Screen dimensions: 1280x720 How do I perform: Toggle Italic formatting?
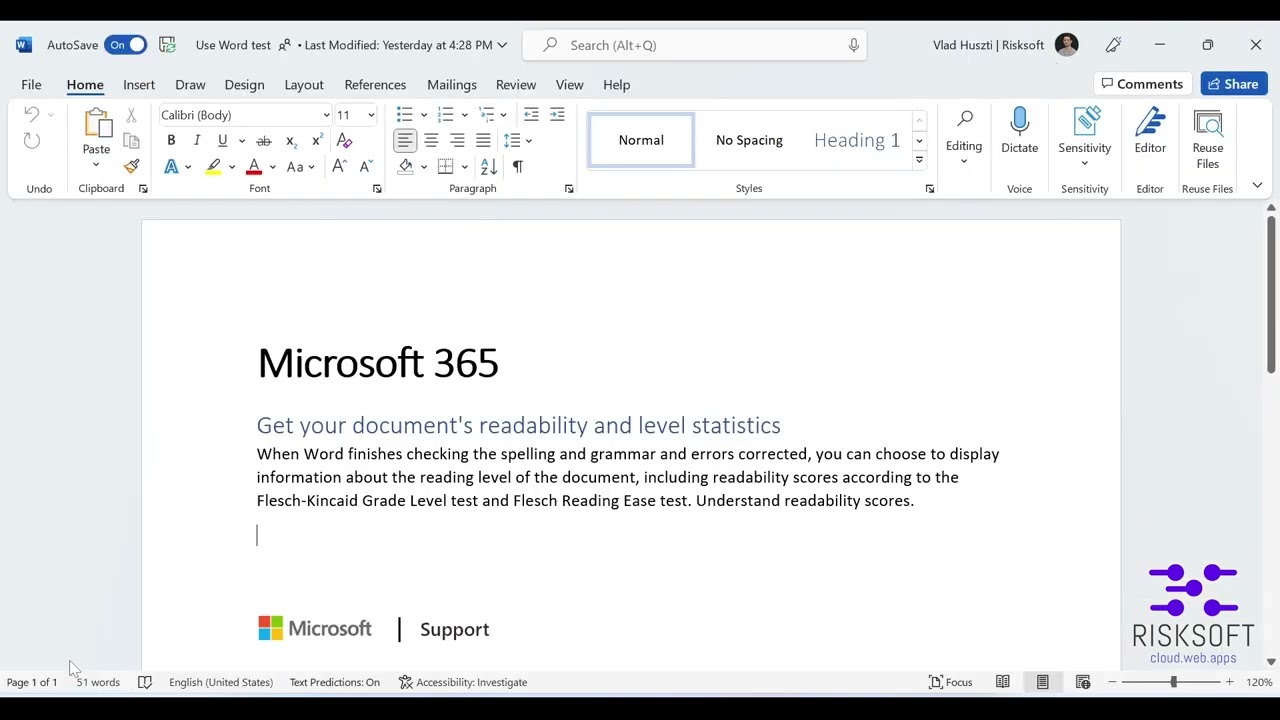pos(197,141)
